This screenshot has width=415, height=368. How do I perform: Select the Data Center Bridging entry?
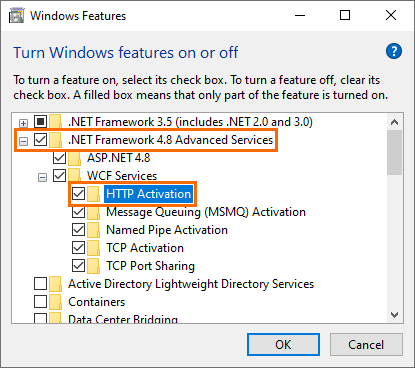[x=123, y=319]
